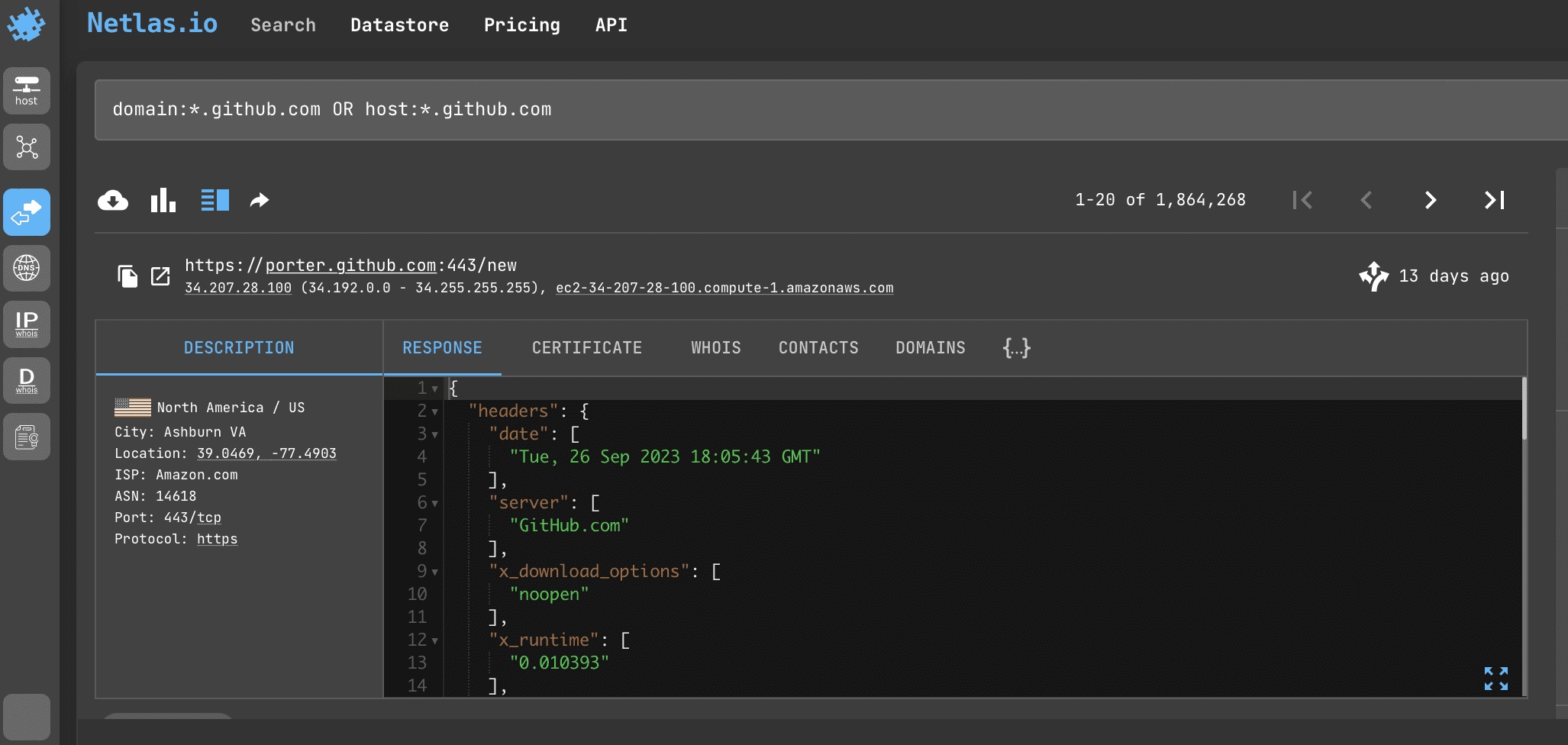Open the certificates sidebar tool

pyautogui.click(x=27, y=437)
